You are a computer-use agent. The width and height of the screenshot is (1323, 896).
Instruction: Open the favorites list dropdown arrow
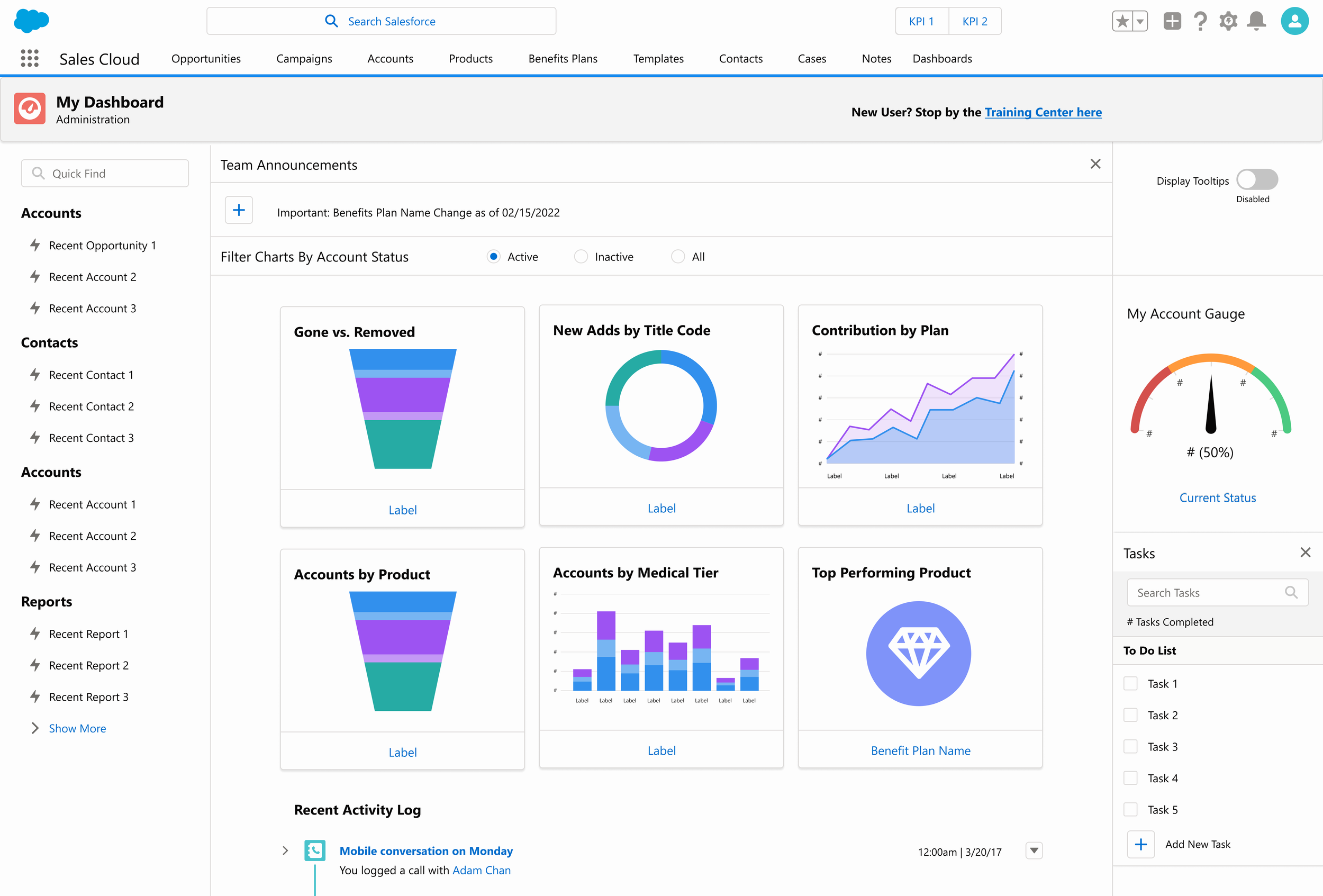[1140, 22]
